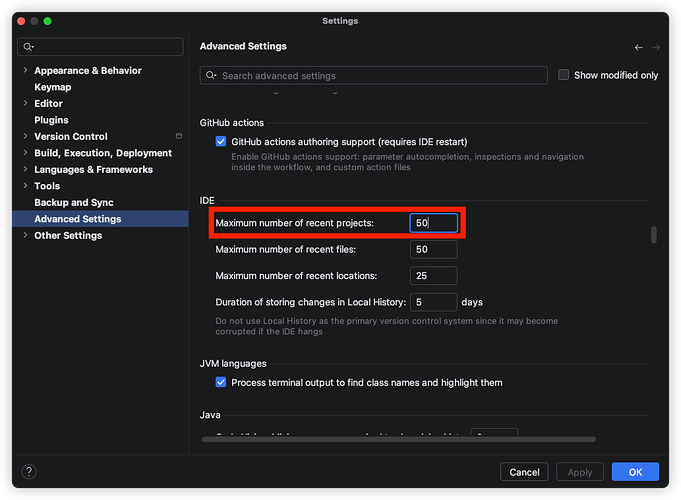Image resolution: width=681 pixels, height=500 pixels.
Task: Expand Build, Execution, Deployment node
Action: click(x=25, y=154)
